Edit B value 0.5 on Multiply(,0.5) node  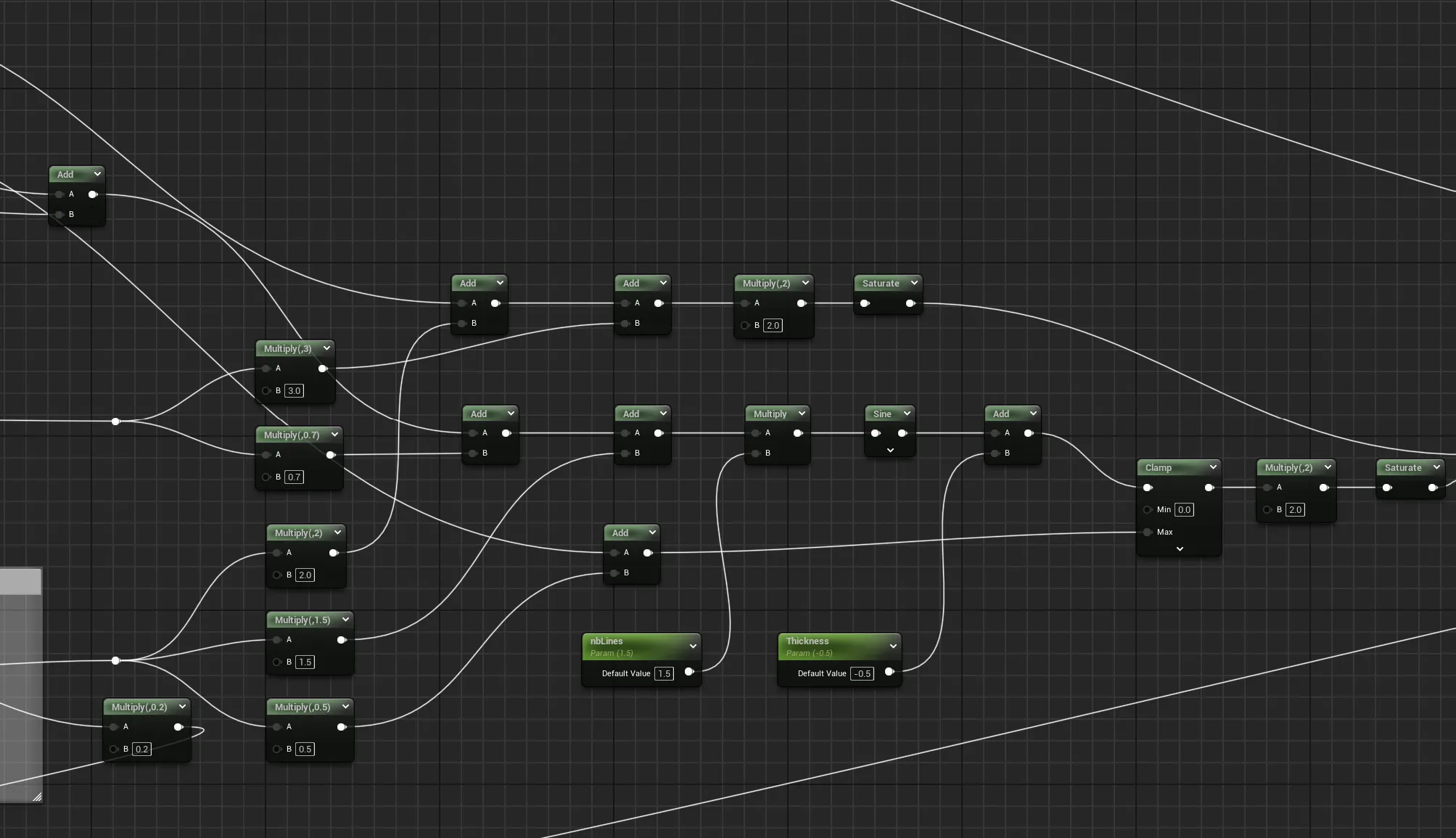305,749
